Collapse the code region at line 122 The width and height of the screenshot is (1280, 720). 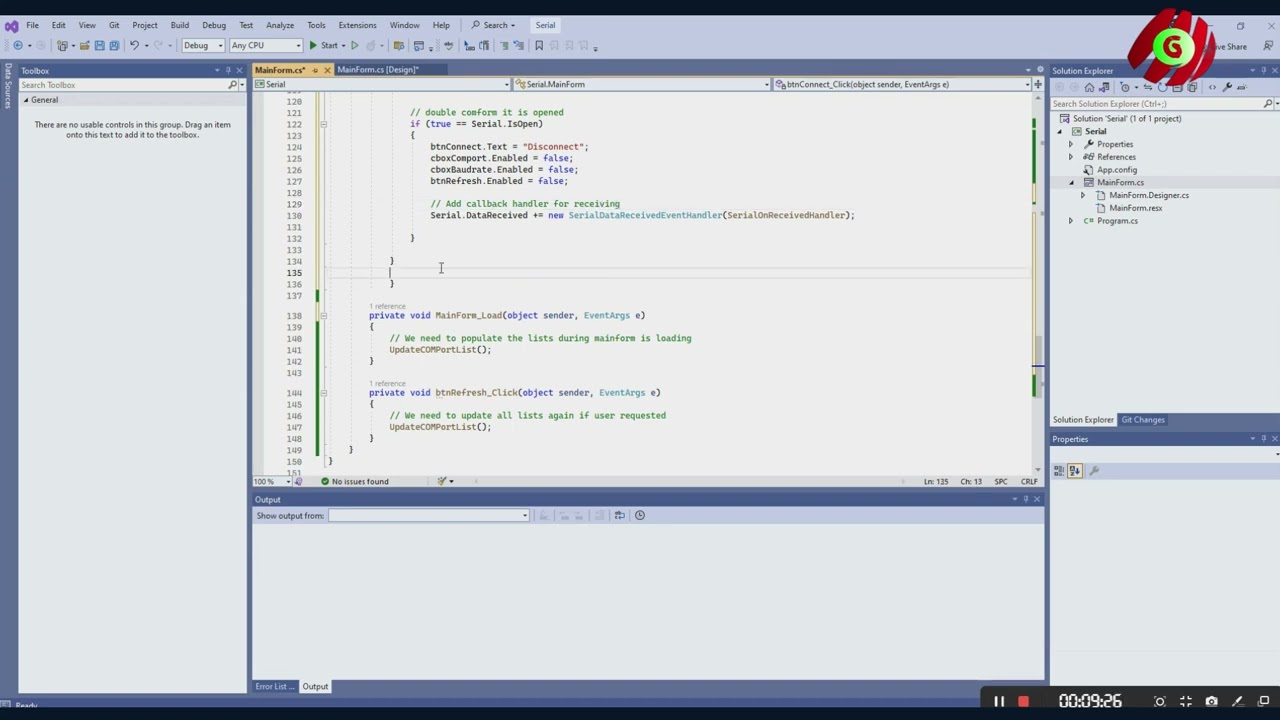(323, 124)
